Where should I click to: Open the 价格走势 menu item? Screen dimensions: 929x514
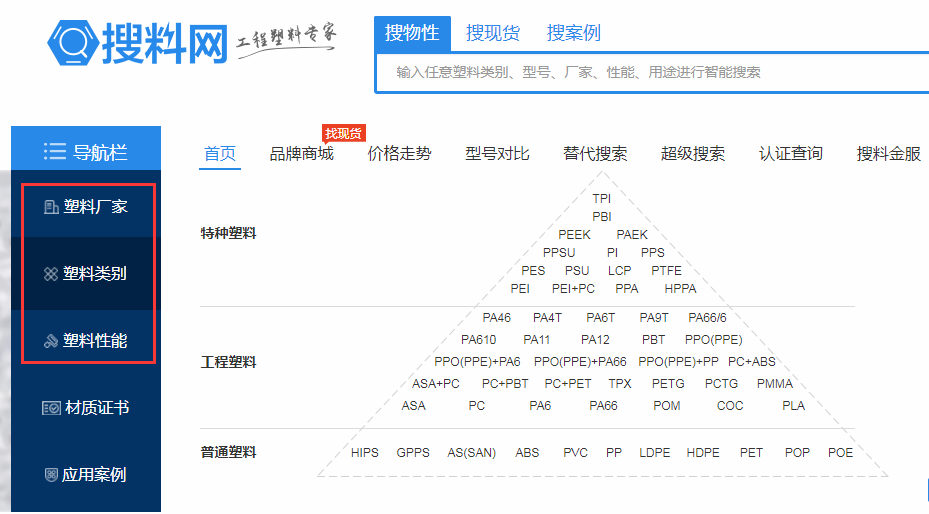coord(399,153)
